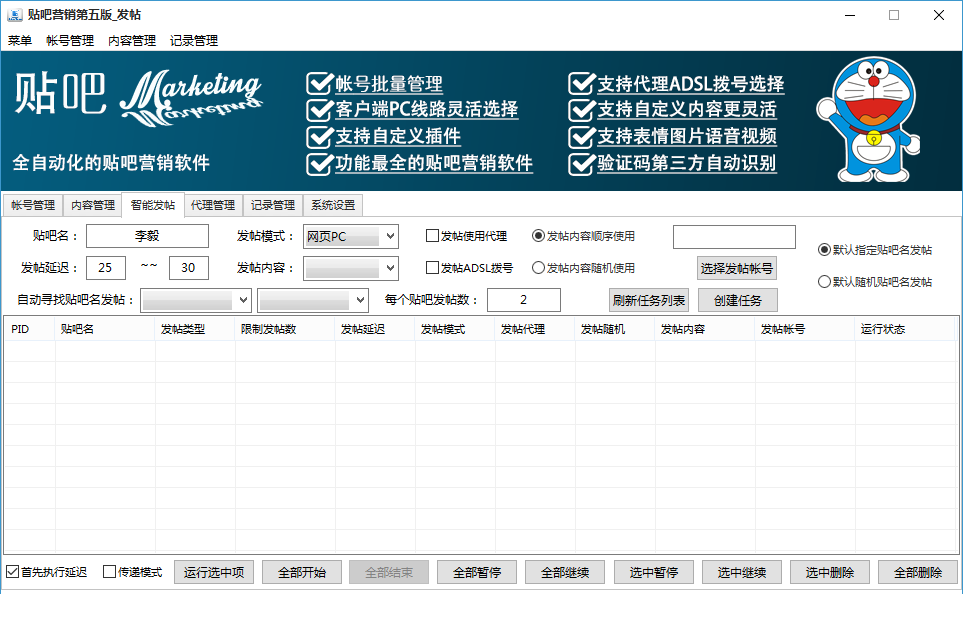
Task: Click the 发帖内容 column header
Action: click(705, 329)
